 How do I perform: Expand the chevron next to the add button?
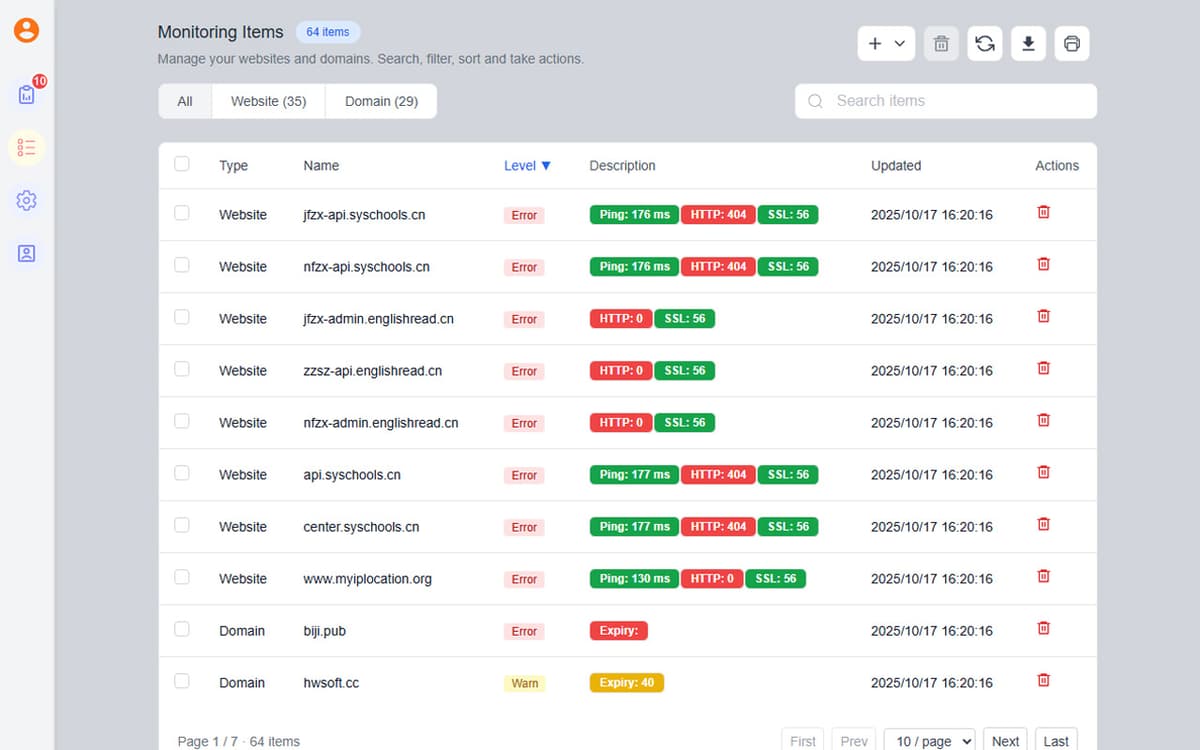[x=898, y=43]
